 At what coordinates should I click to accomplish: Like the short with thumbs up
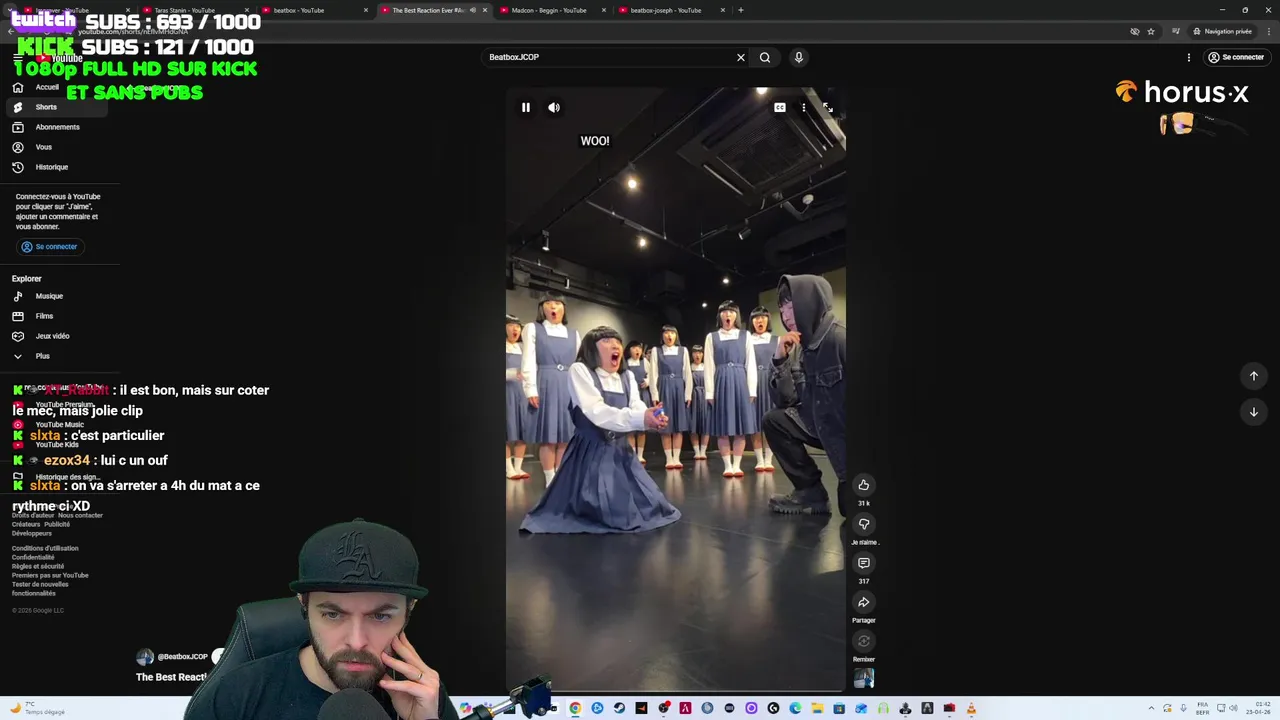tap(864, 485)
